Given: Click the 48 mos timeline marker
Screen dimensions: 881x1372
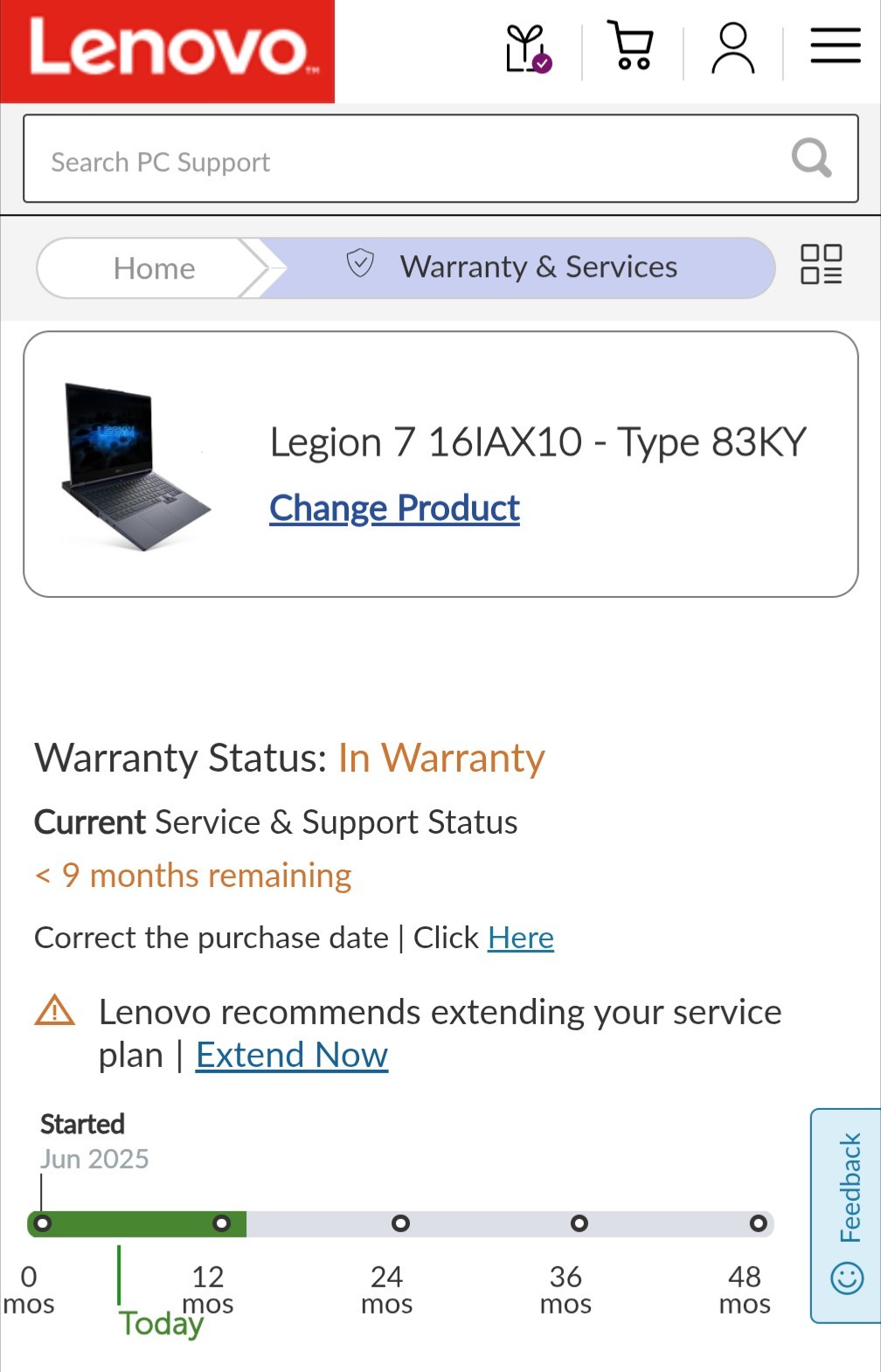Looking at the screenshot, I should click(x=758, y=1223).
